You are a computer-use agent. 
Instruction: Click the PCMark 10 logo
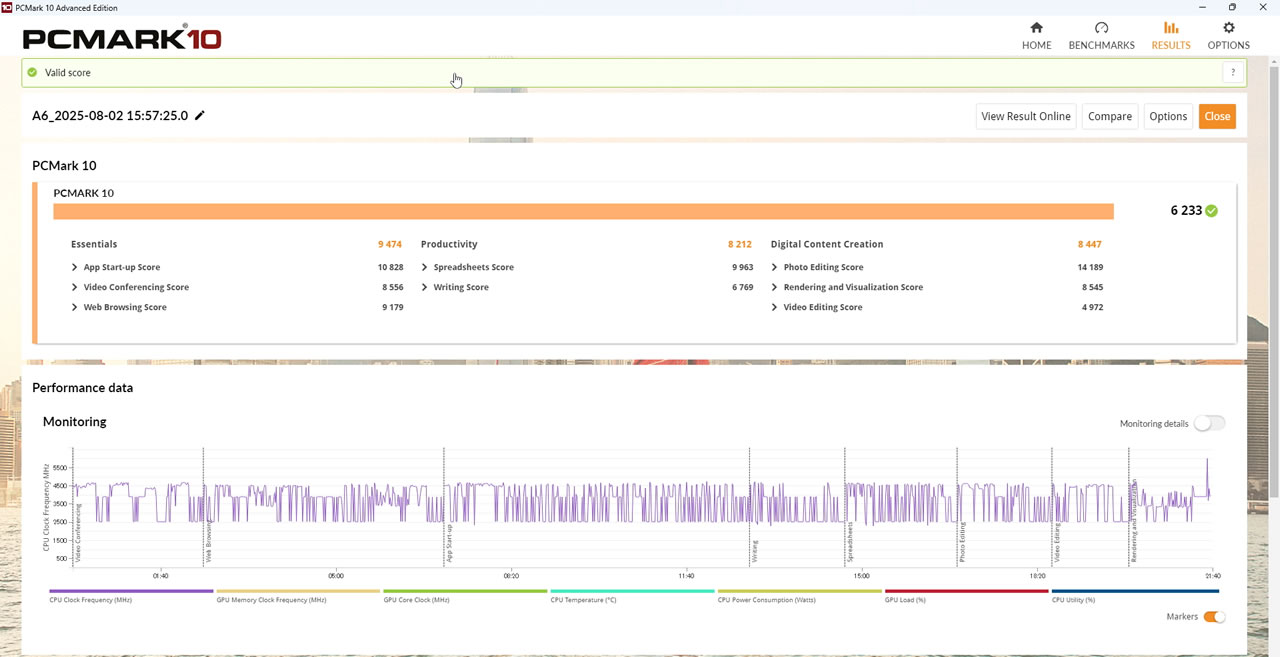[x=122, y=38]
